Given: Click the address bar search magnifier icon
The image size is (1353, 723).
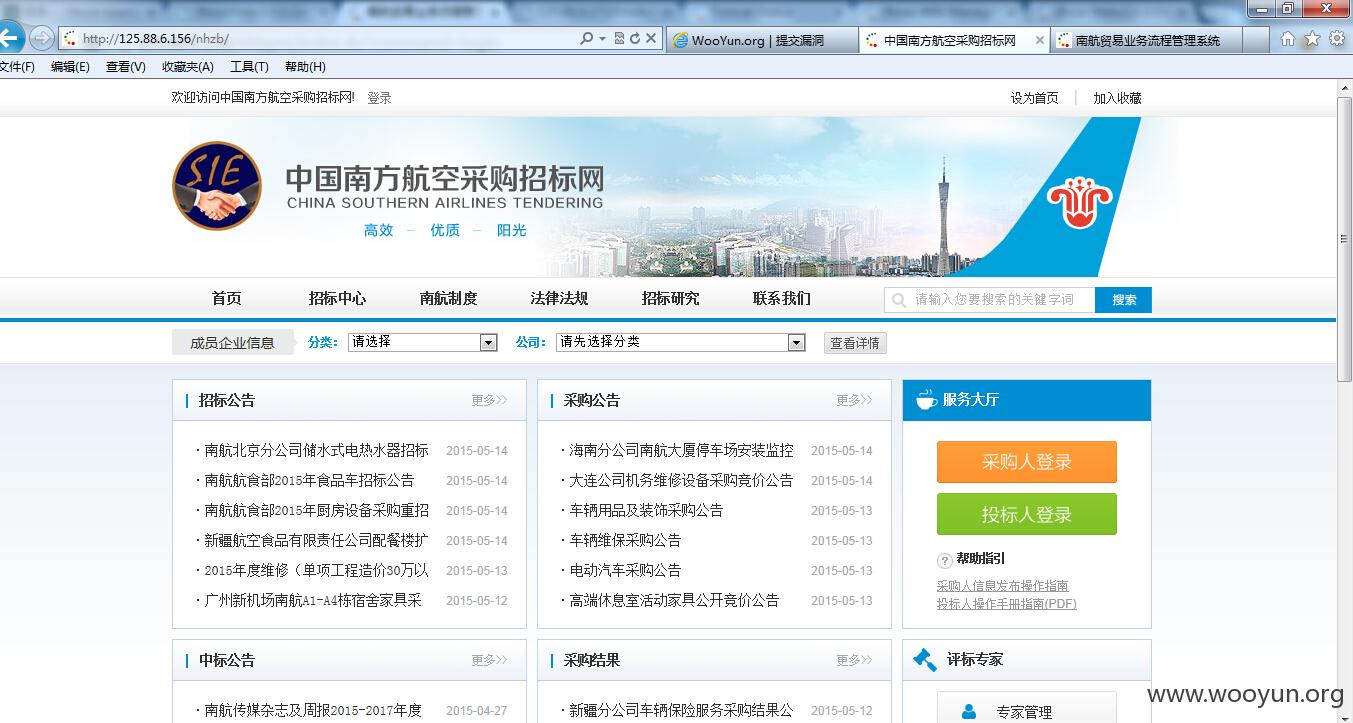Looking at the screenshot, I should 587,39.
